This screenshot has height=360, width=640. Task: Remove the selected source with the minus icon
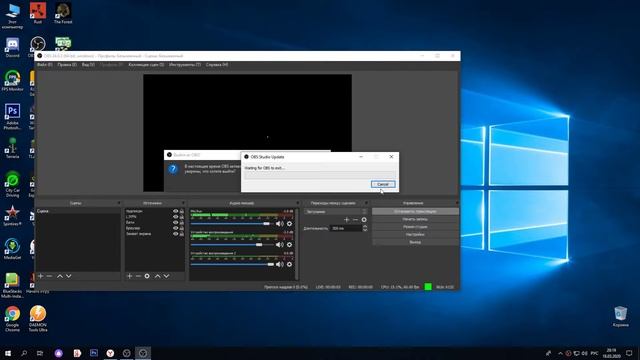[138, 276]
